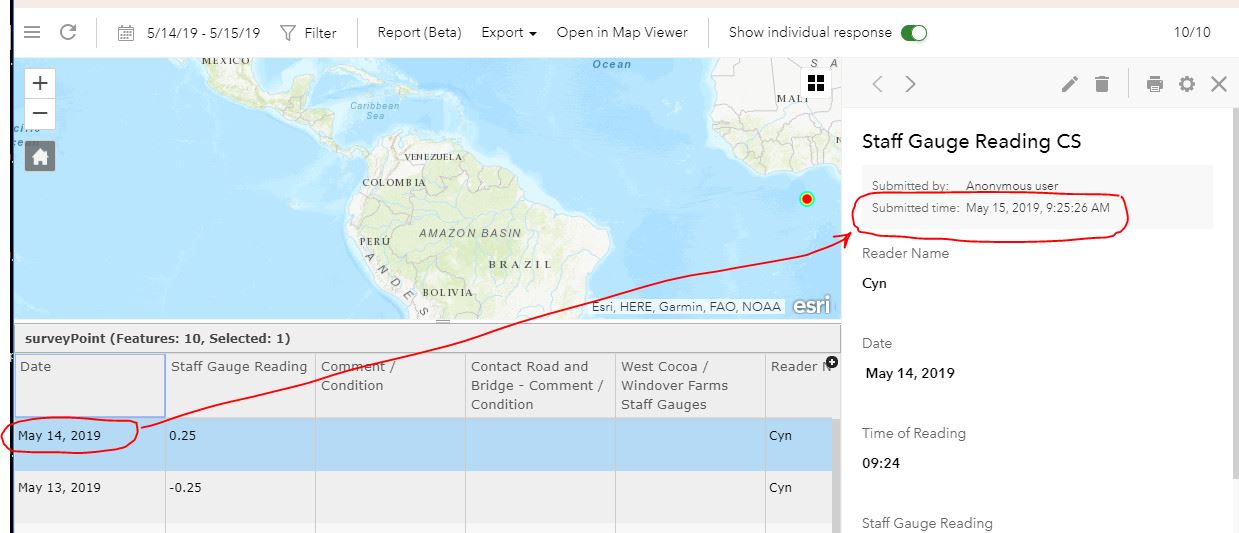Open the 5/14/19 - 5/15/19 date range picker
This screenshot has height=533, width=1239.
pos(189,33)
